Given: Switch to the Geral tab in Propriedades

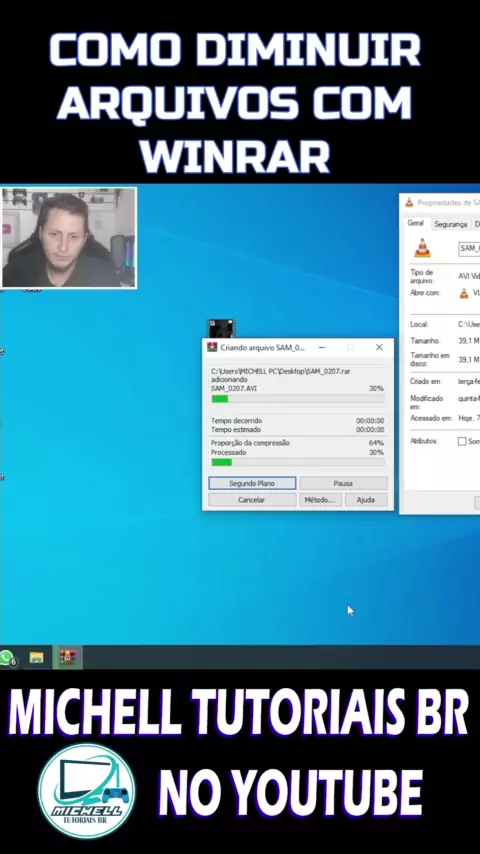Looking at the screenshot, I should click(415, 223).
